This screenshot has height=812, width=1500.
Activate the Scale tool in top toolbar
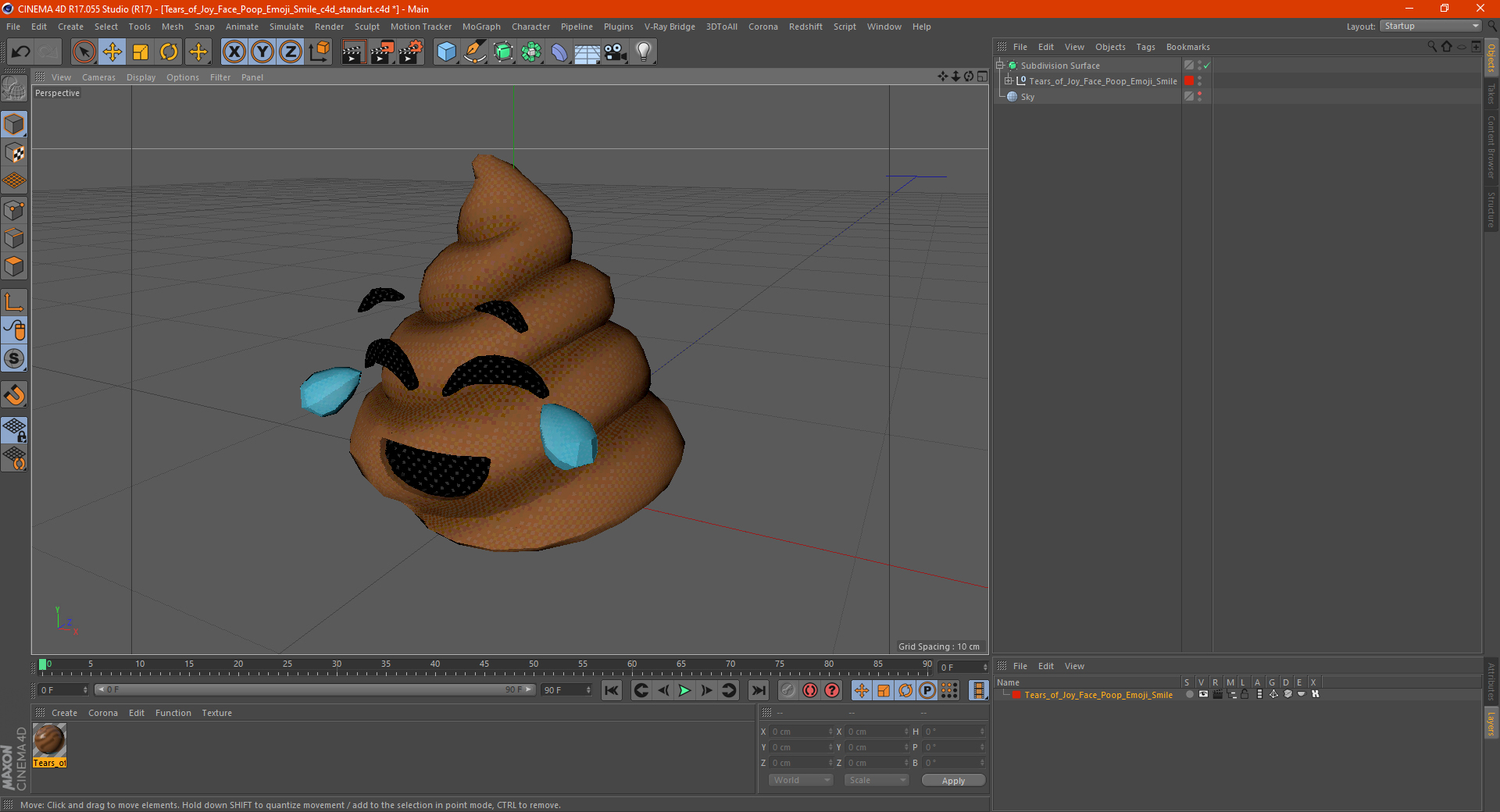[141, 52]
